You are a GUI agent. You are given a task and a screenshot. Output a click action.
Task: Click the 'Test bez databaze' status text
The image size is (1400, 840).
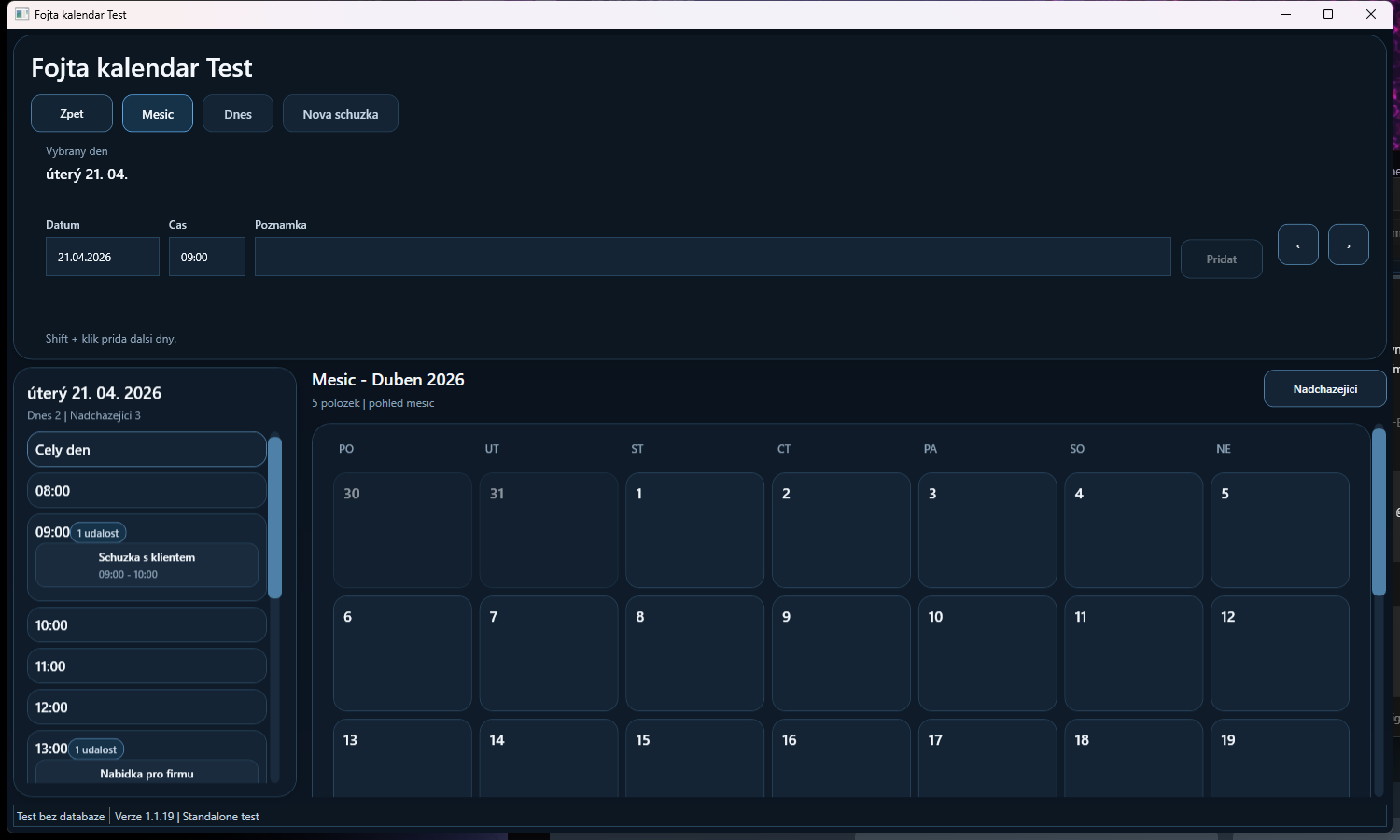point(61,817)
